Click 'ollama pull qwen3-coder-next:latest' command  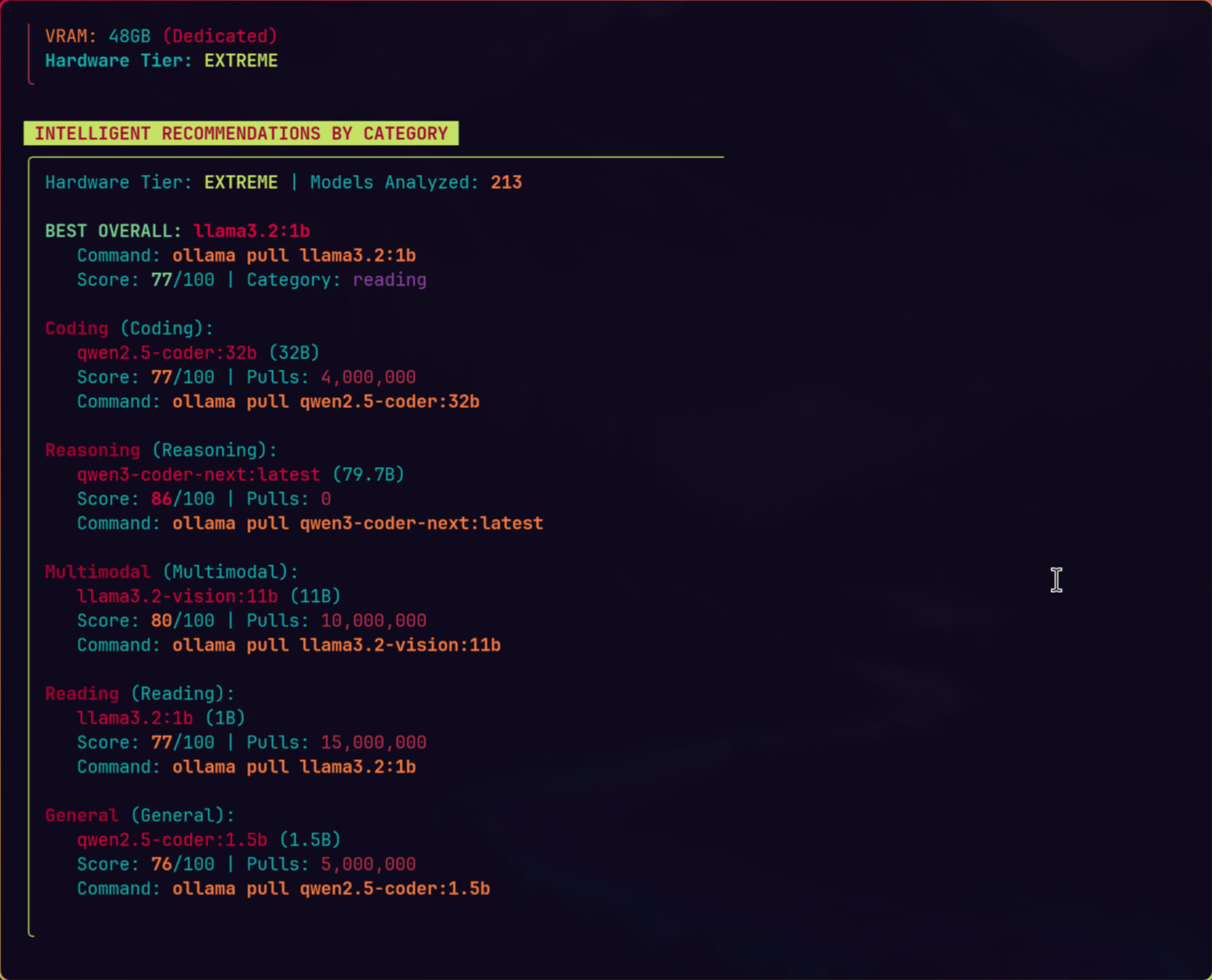tap(358, 523)
